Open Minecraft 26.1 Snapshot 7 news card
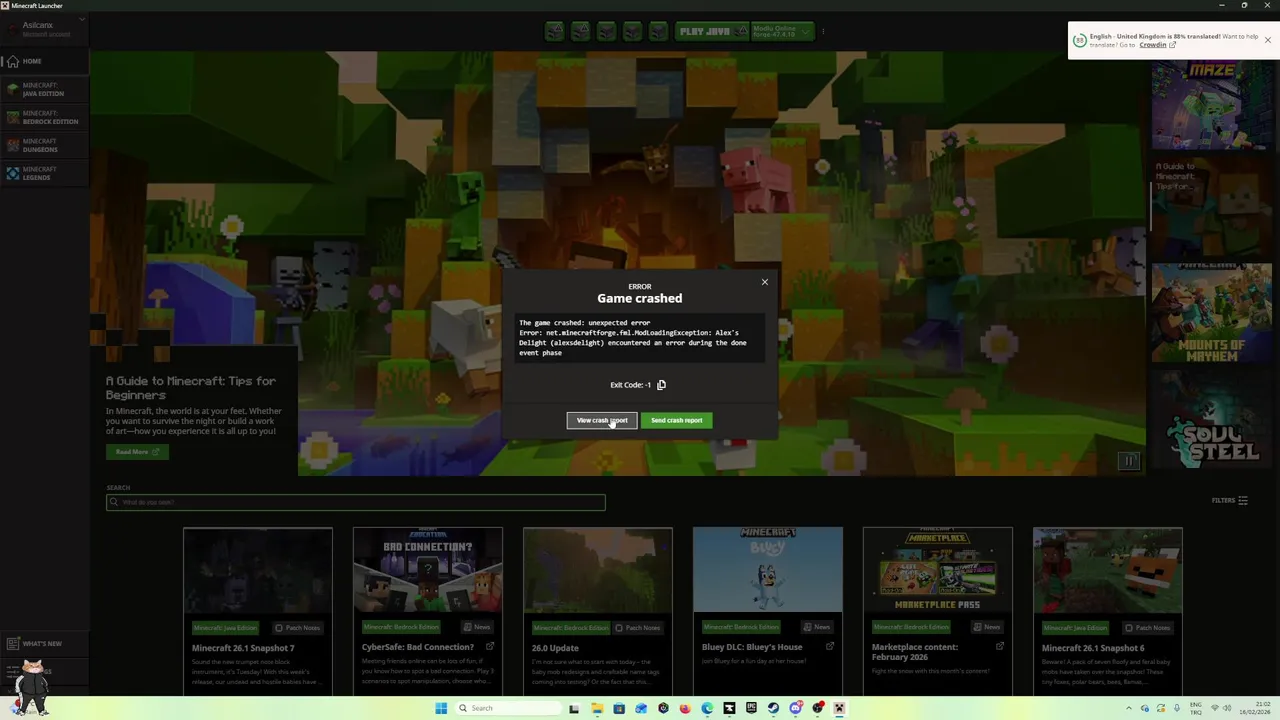1280x720 pixels. pyautogui.click(x=258, y=610)
